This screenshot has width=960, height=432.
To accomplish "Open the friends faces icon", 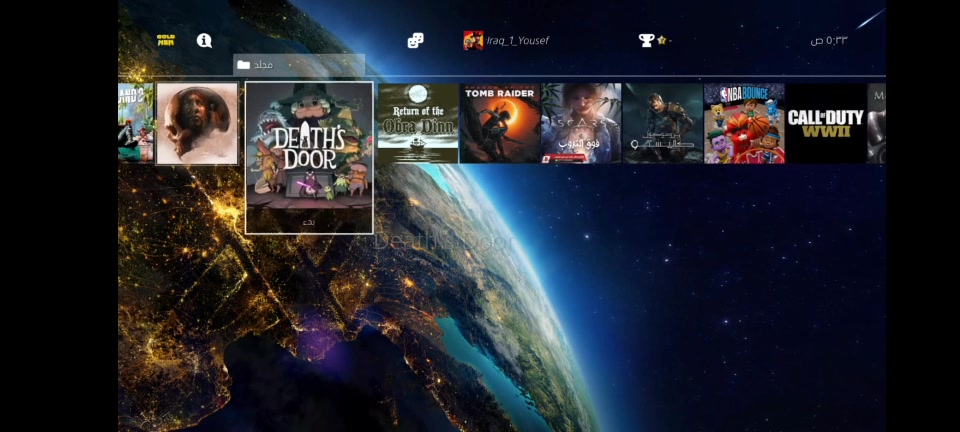I will tap(415, 40).
